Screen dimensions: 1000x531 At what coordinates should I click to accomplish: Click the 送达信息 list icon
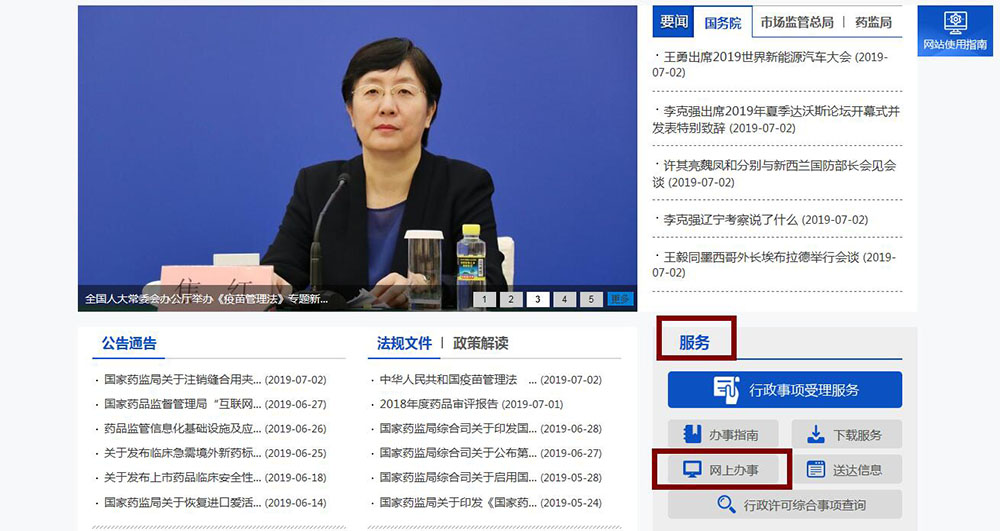[815, 470]
